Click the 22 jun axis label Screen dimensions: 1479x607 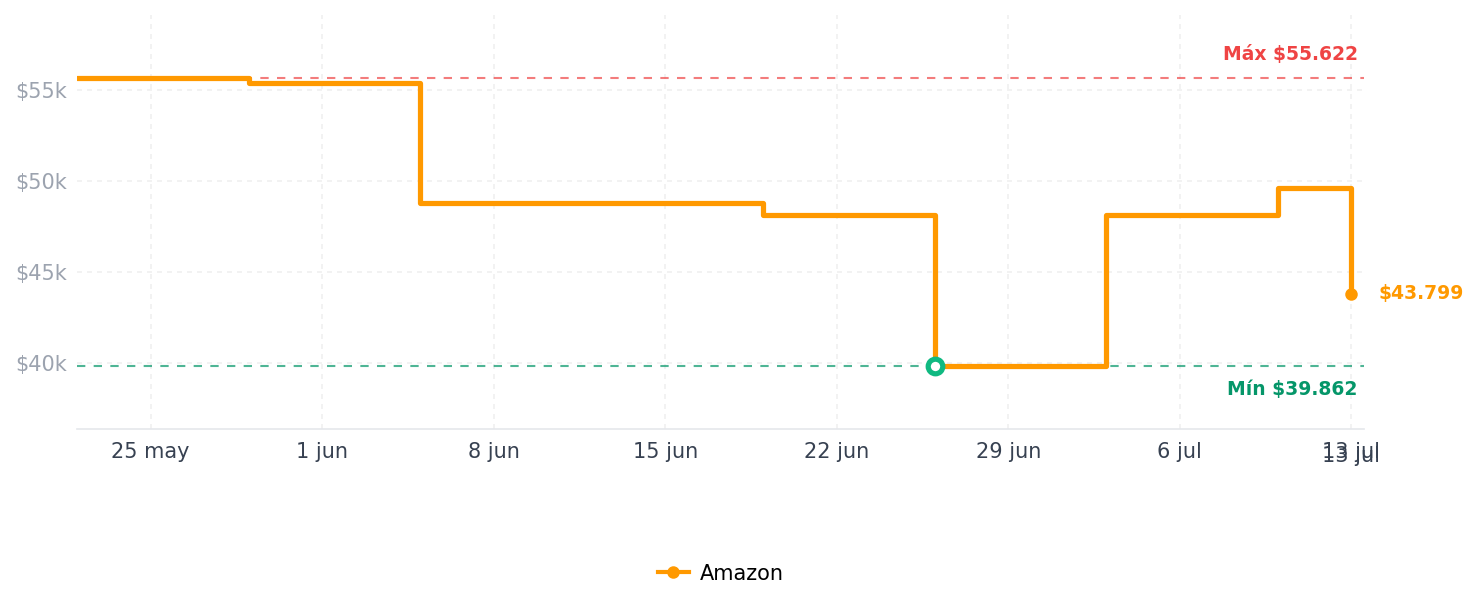click(x=837, y=452)
